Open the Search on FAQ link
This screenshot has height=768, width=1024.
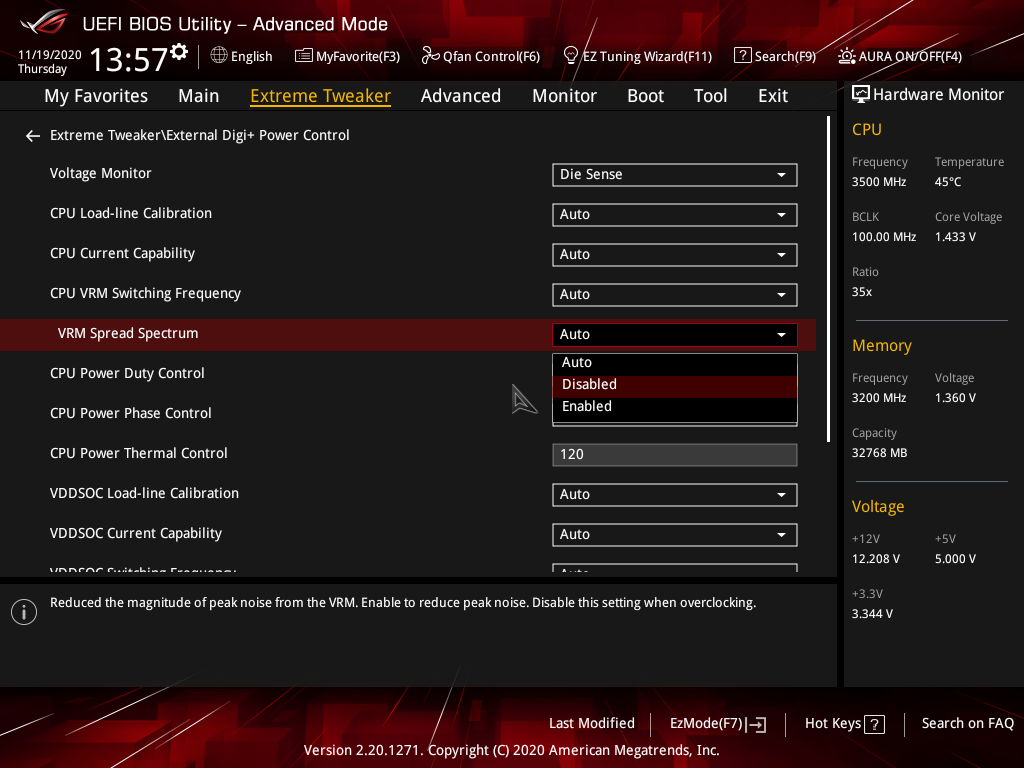pos(967,724)
